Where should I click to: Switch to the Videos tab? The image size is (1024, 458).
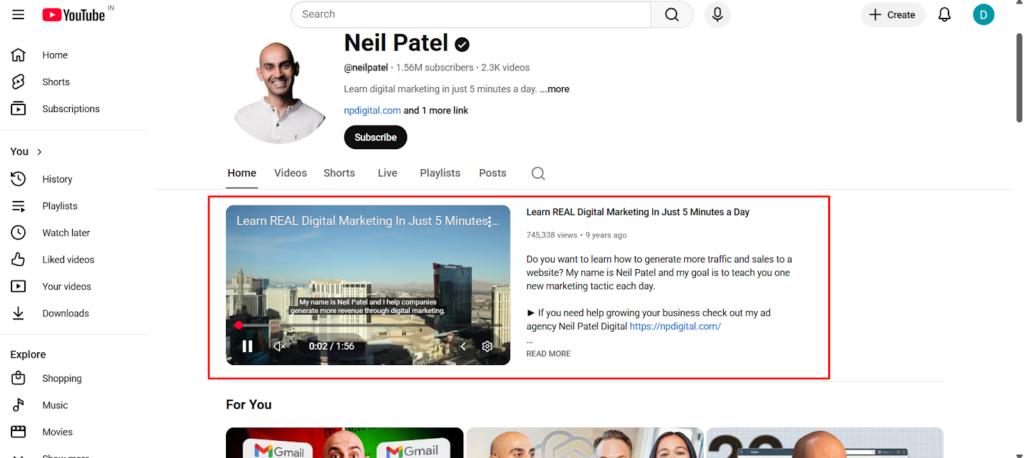point(291,173)
